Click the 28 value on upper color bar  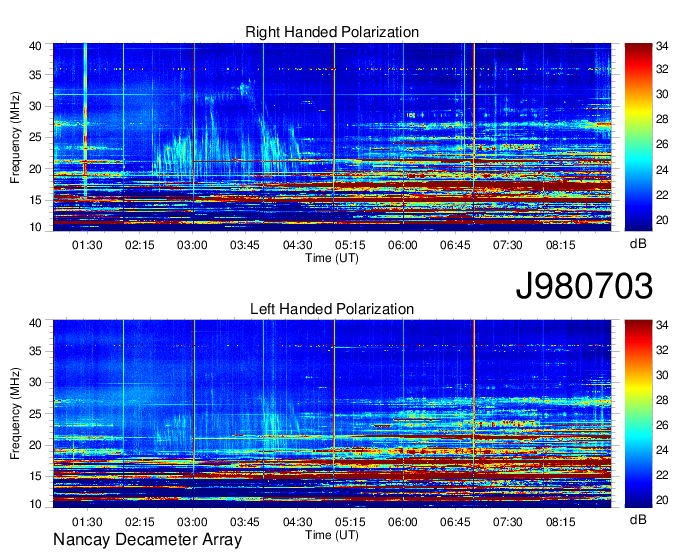(662, 119)
